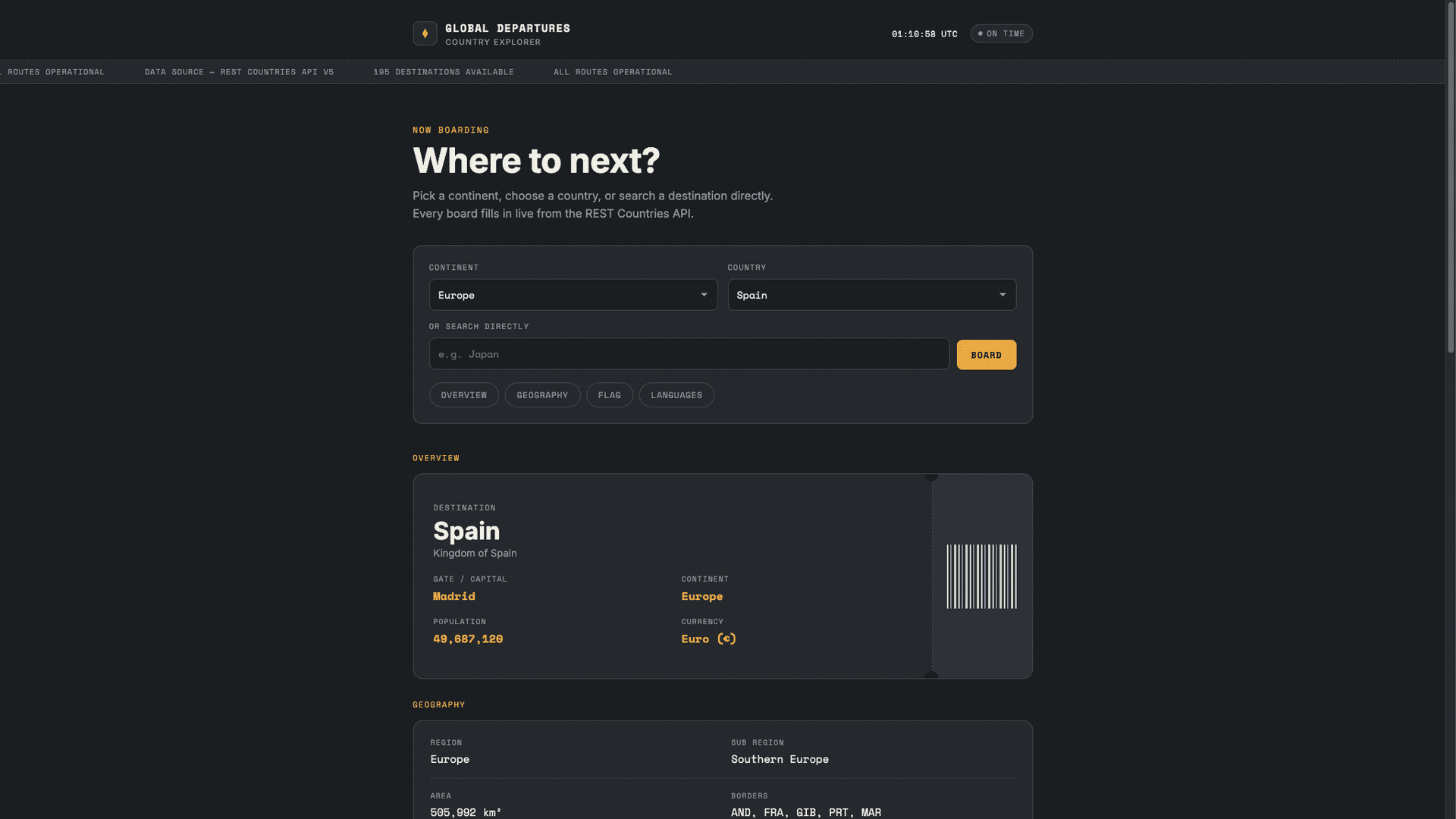Viewport: 1456px width, 819px height.
Task: Jump to the Overview section pill
Action: 463,395
